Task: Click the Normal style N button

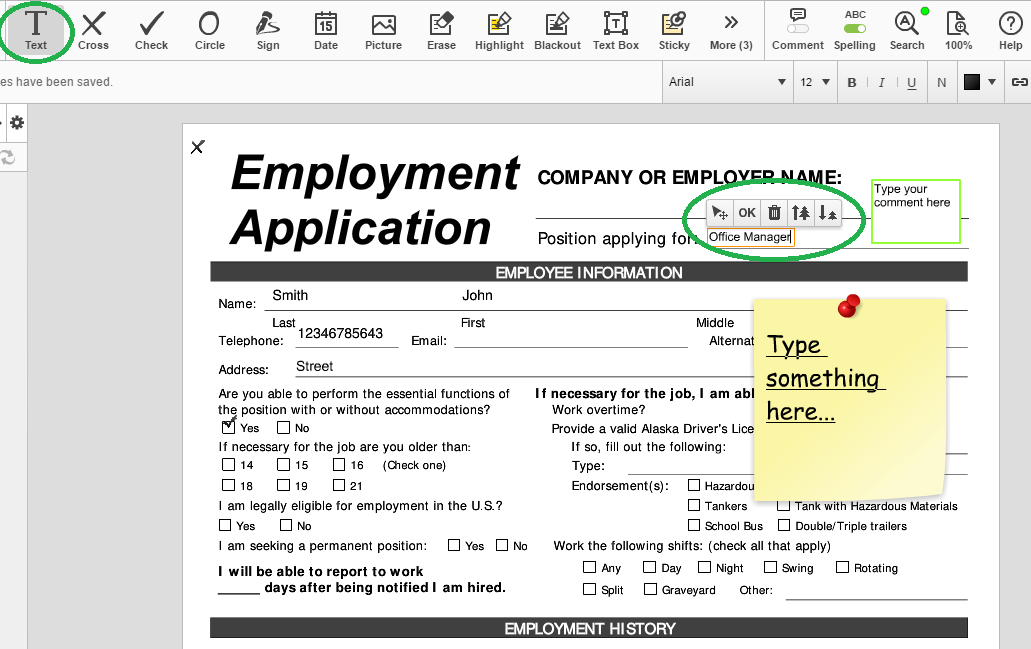Action: pyautogui.click(x=942, y=82)
